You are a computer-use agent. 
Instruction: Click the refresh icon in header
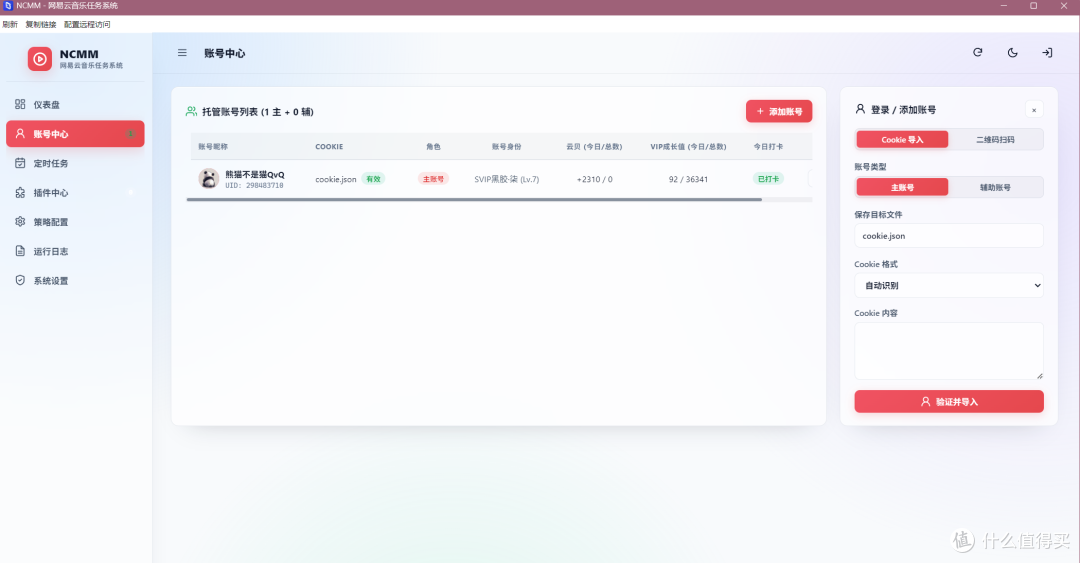tap(977, 52)
